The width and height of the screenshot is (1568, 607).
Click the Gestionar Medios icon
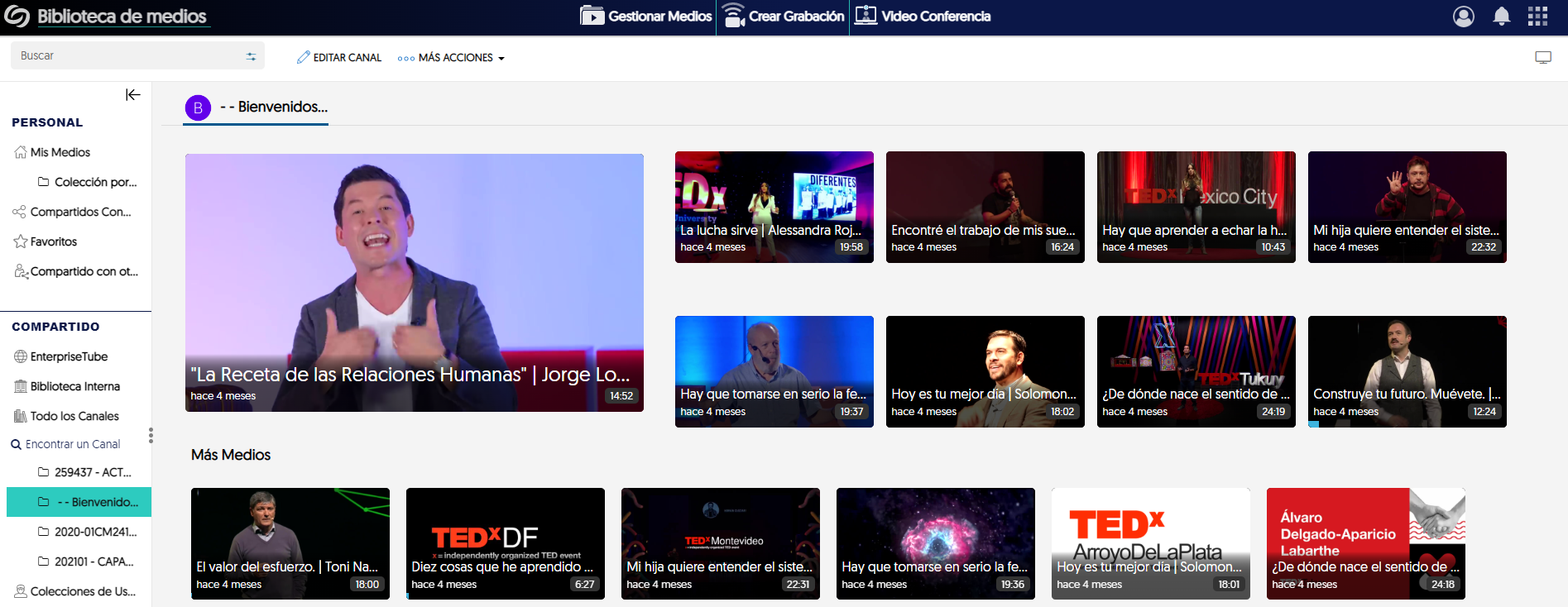592,16
